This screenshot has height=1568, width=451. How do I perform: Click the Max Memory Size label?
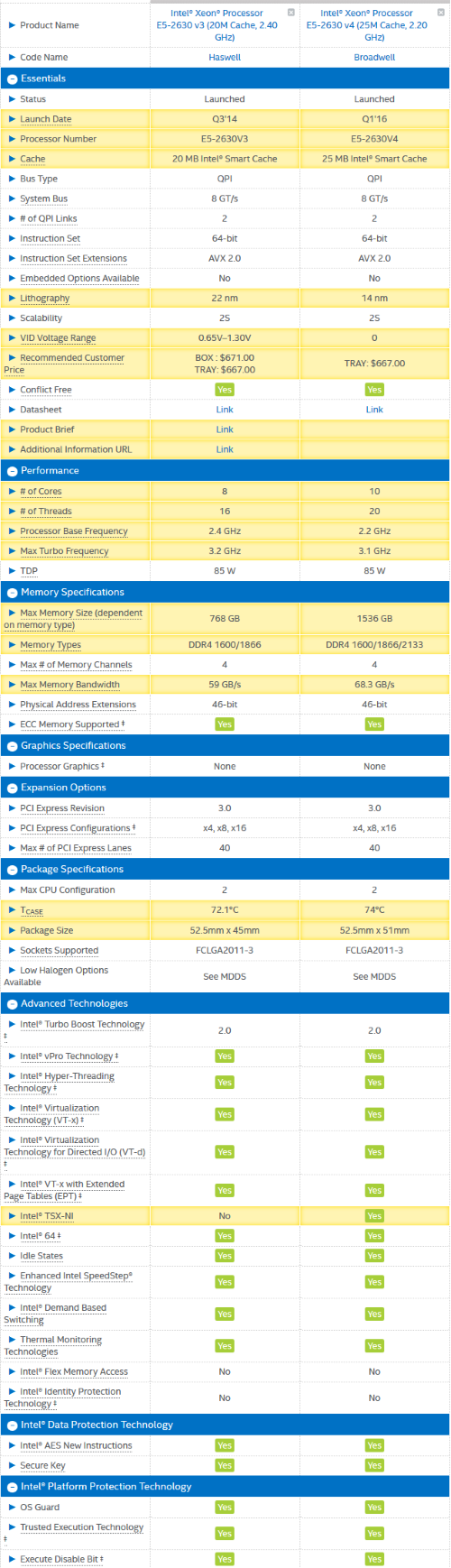pyautogui.click(x=73, y=619)
